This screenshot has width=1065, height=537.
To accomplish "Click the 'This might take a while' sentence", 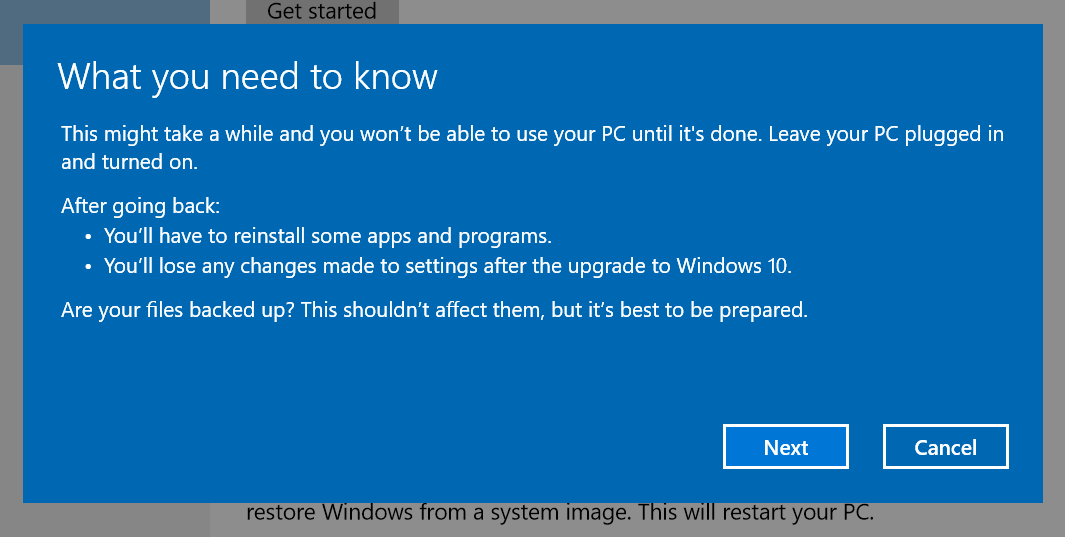I will 412,134.
